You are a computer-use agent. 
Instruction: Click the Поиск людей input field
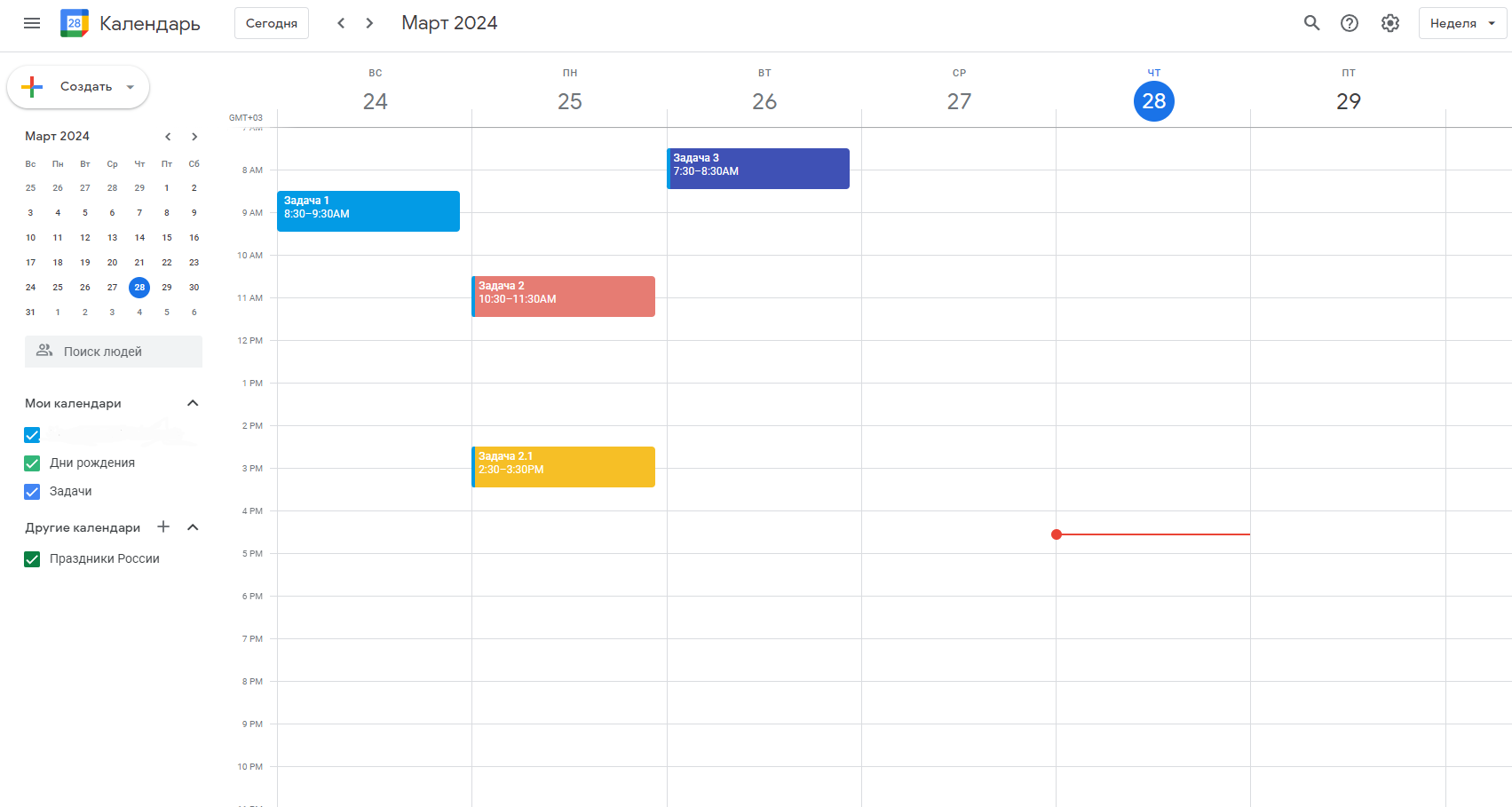pyautogui.click(x=114, y=352)
